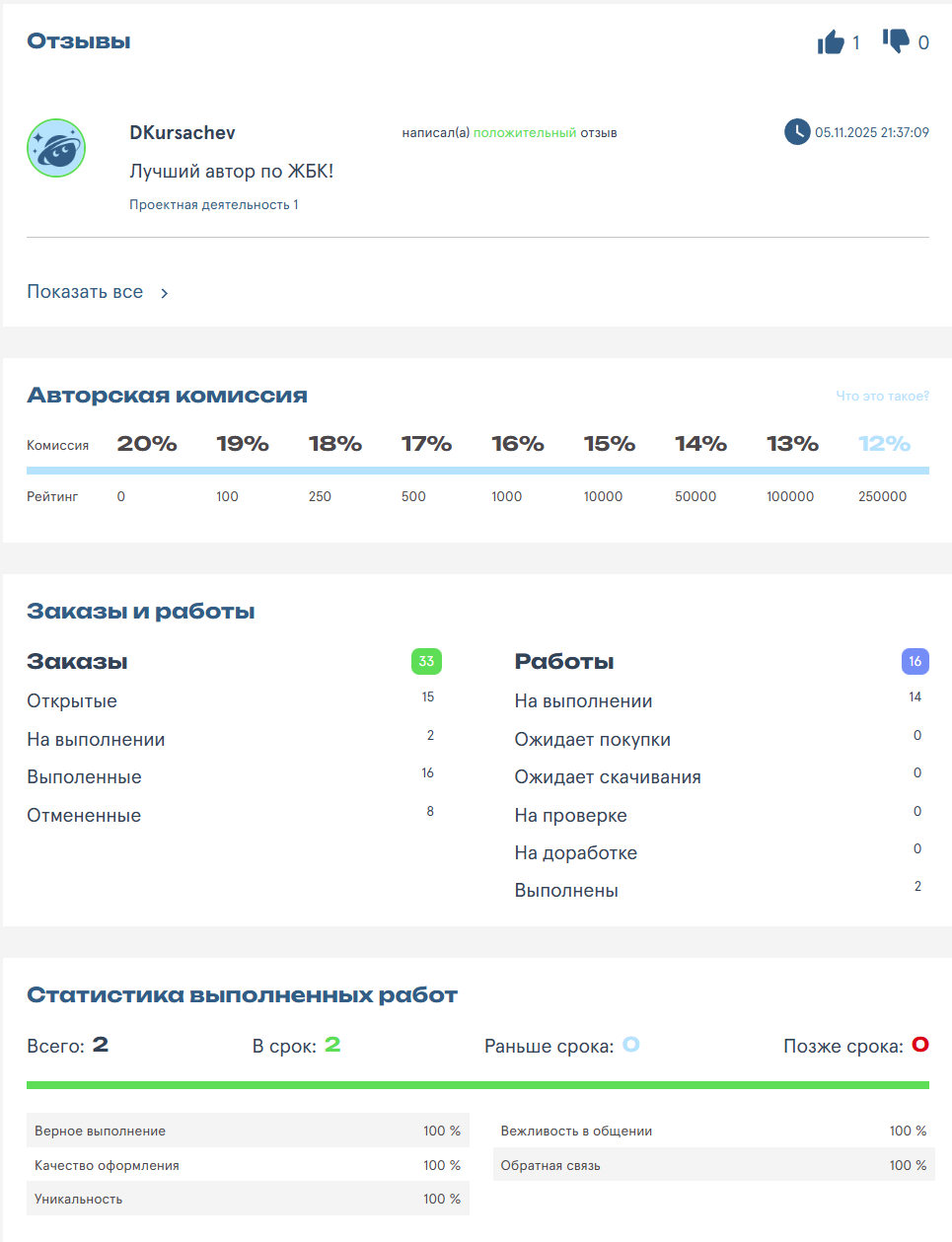Select the 'Открытые' orders row
This screenshot has width=952, height=1242.
(72, 701)
